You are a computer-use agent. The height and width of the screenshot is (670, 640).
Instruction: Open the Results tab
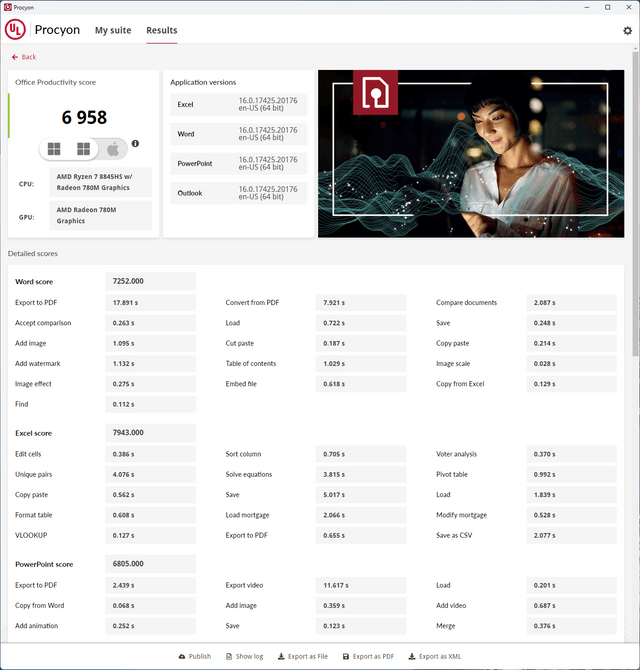[x=162, y=31]
